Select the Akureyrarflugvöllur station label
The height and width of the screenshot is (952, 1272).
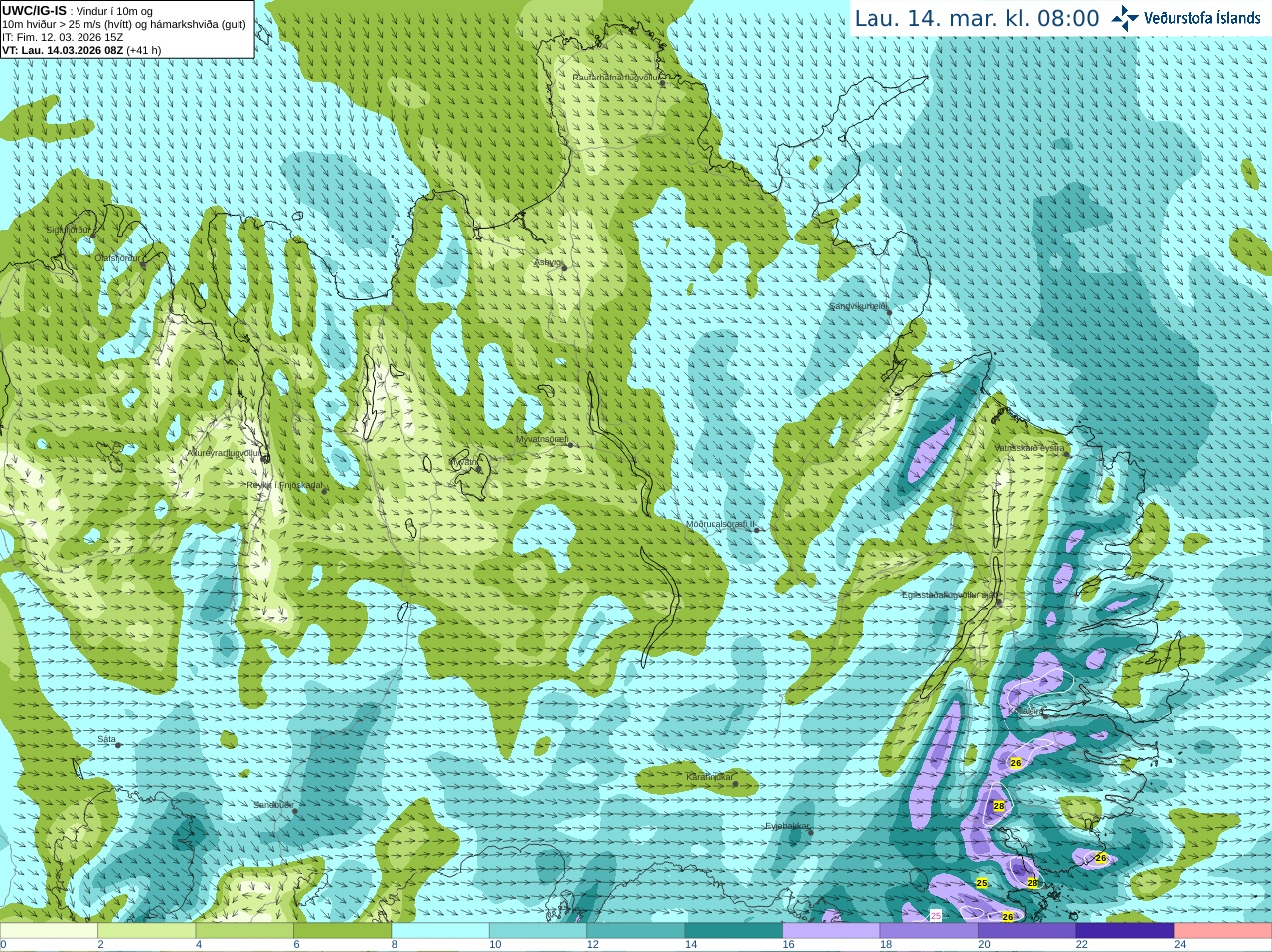pos(225,453)
